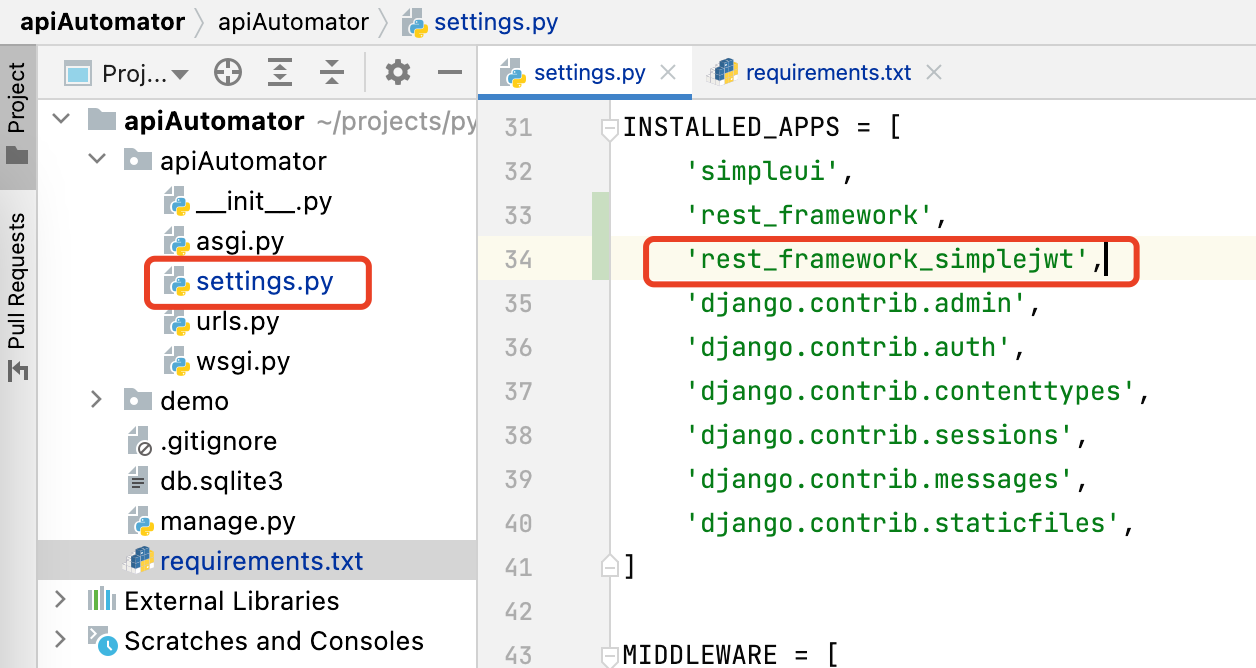Viewport: 1256px width, 668px height.
Task: Click the ignore-file icon beside .gitignore
Action: (139, 441)
